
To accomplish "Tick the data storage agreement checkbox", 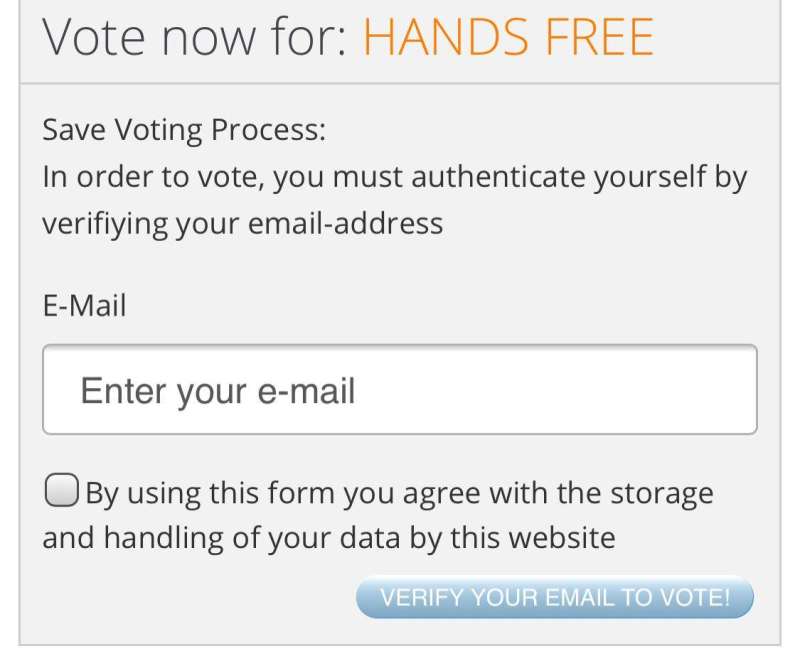I will (x=61, y=491).
